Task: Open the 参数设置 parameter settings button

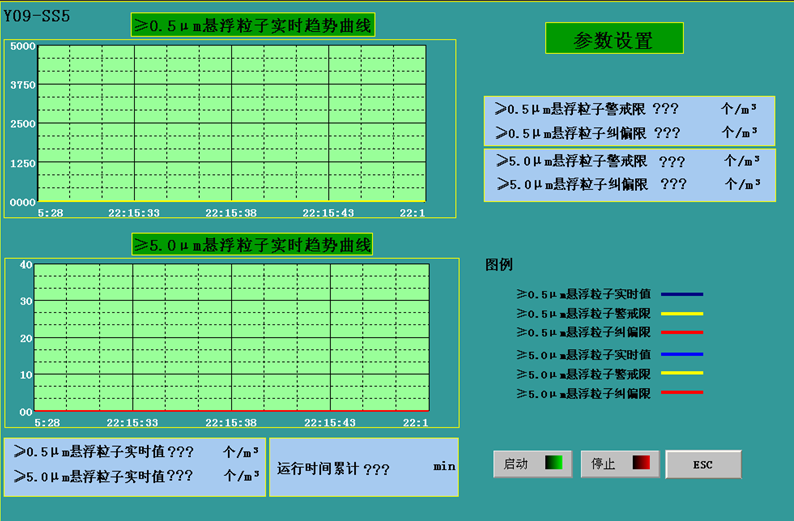Action: point(614,38)
